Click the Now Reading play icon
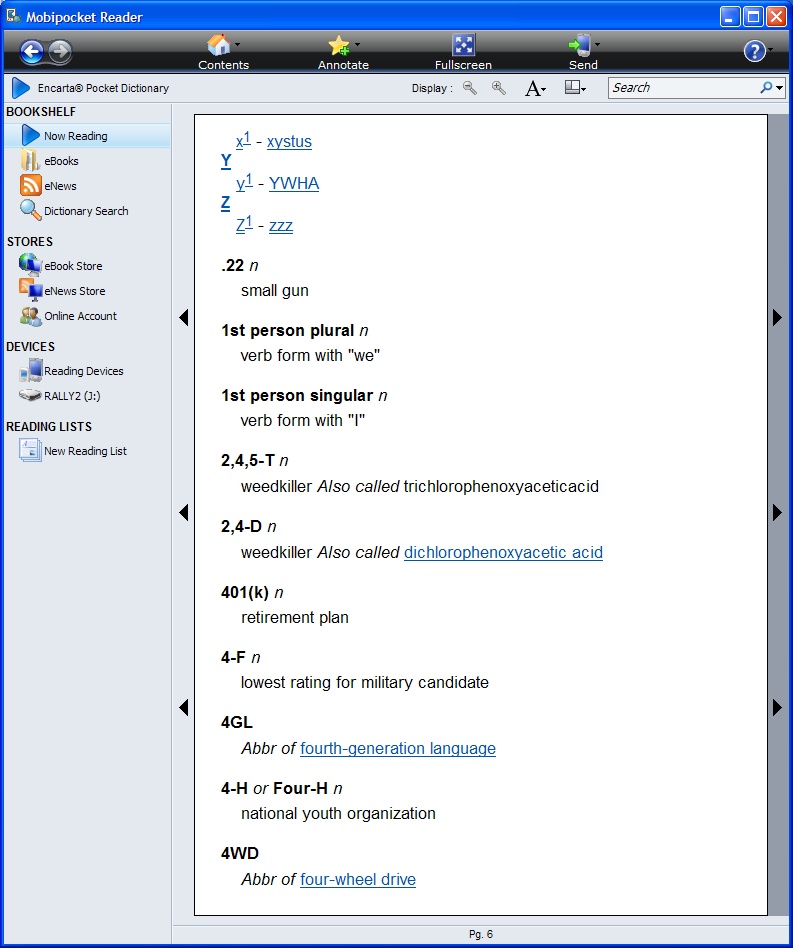793x948 pixels. [30, 135]
